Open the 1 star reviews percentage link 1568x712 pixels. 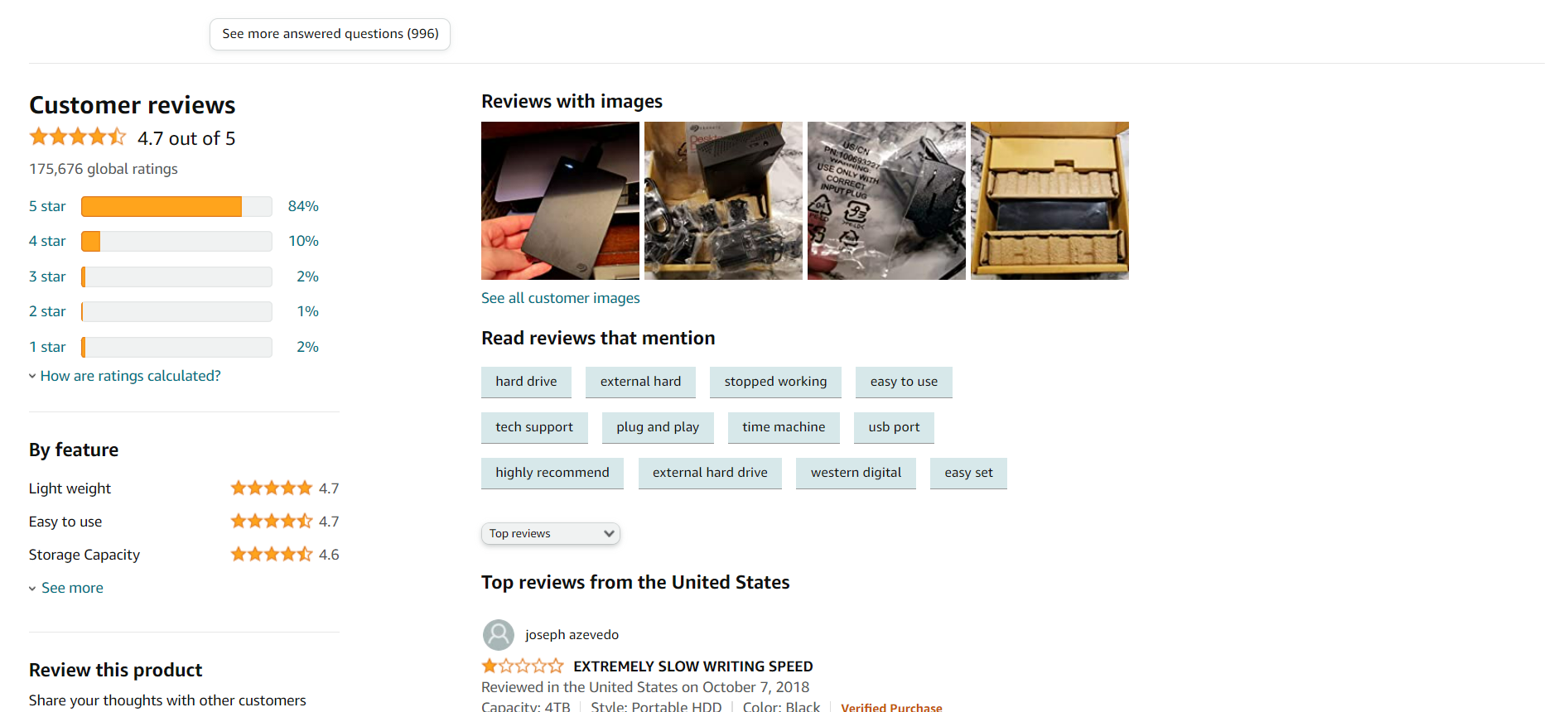(307, 347)
